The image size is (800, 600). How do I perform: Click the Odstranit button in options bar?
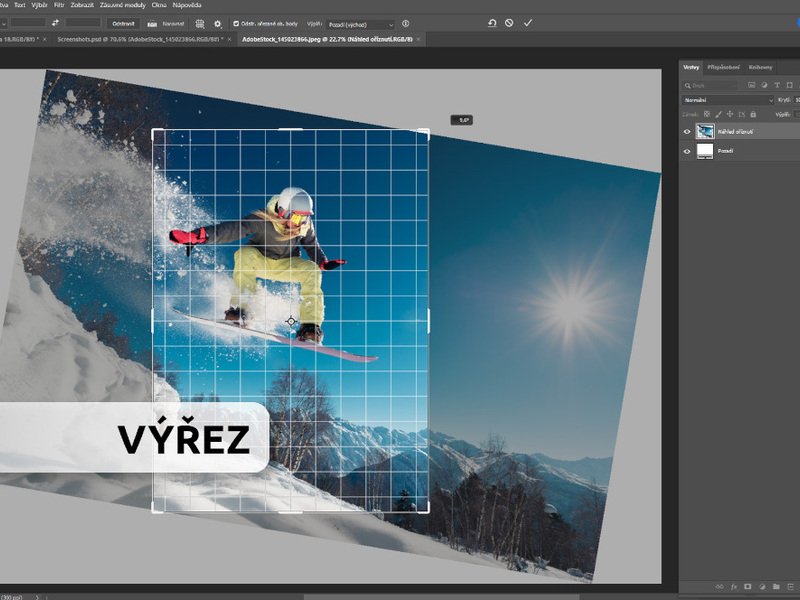tap(123, 23)
